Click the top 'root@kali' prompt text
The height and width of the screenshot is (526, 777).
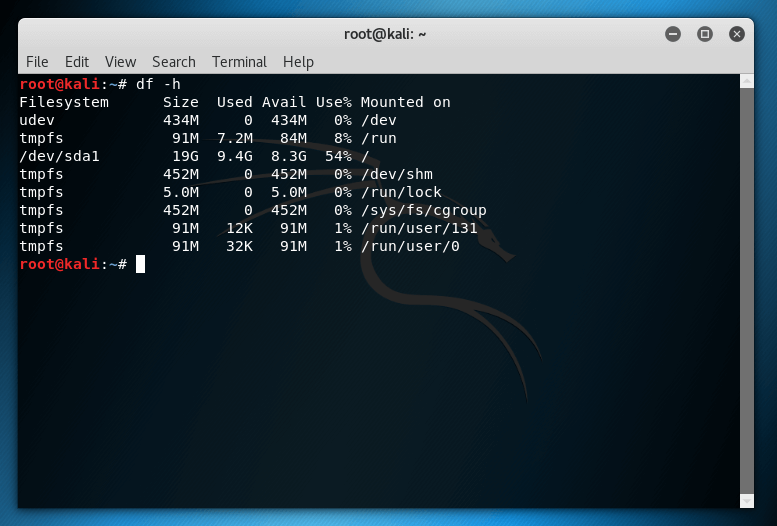point(59,84)
